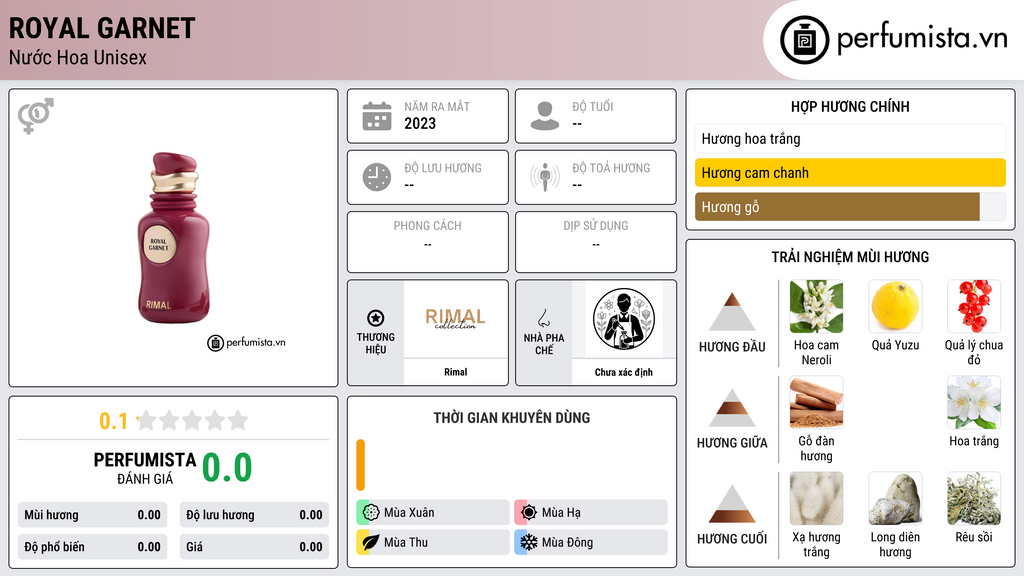Click the 2023 release year value

[420, 123]
